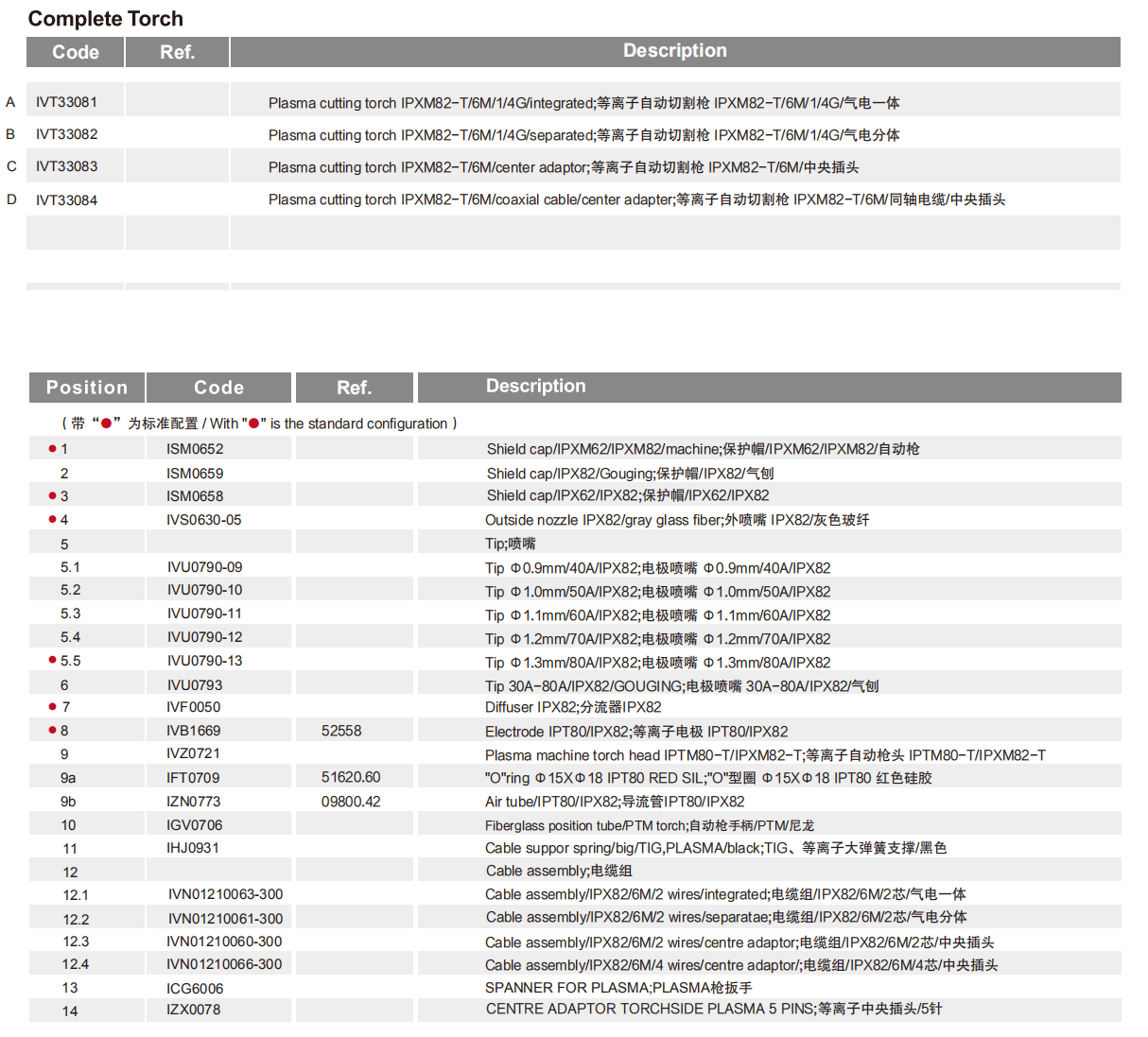
Task: Select the IPXM82-T/6M/1/4G/separated torch description
Action: coord(583,135)
